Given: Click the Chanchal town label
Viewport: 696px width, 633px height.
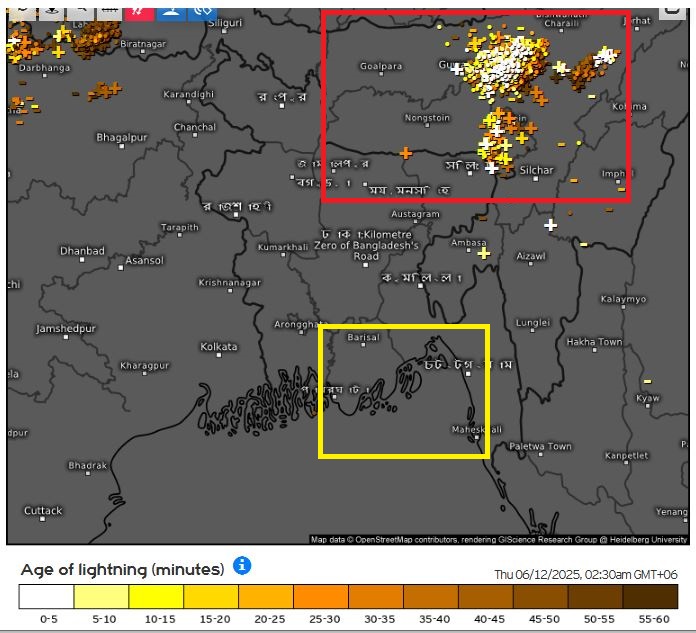Looking at the screenshot, I should [x=195, y=127].
